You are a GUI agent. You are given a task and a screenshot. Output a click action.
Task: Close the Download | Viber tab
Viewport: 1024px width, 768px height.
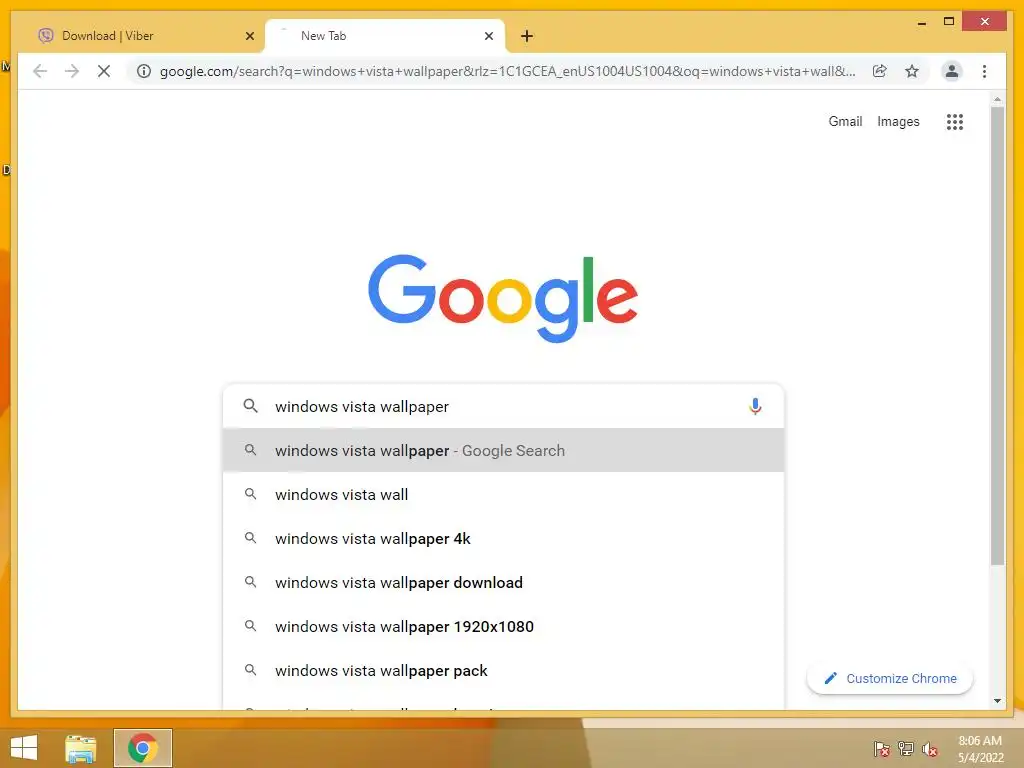tap(249, 36)
